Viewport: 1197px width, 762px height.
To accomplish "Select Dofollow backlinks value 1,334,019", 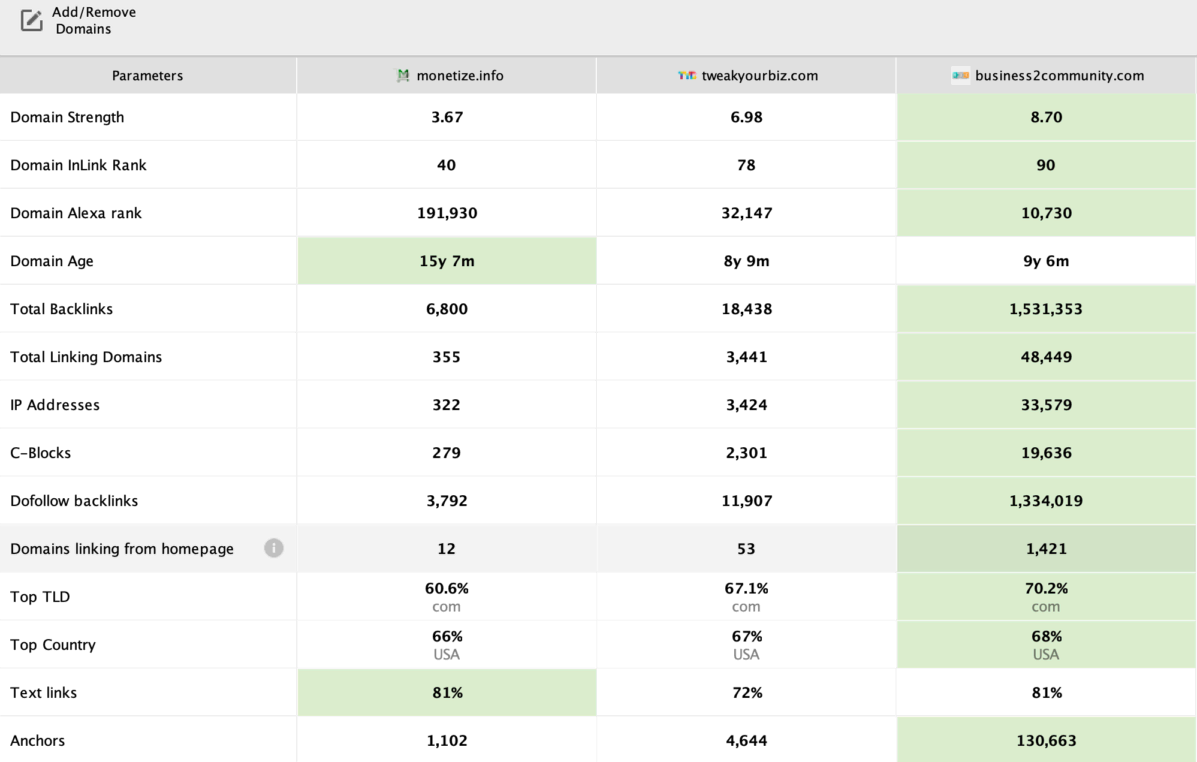I will [1047, 502].
